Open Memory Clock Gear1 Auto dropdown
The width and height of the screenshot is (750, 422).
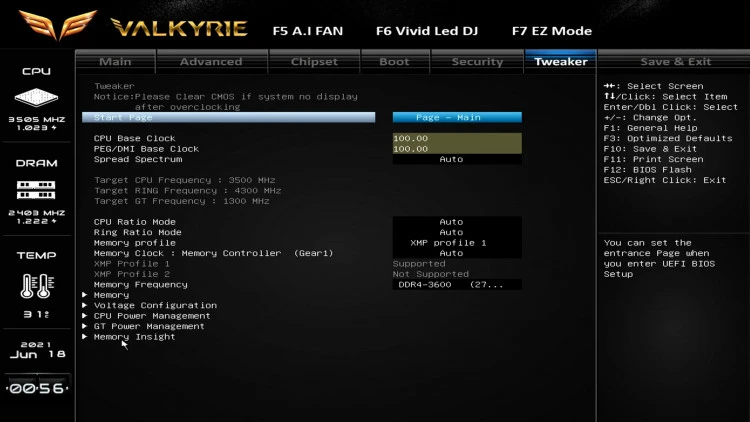(x=457, y=253)
